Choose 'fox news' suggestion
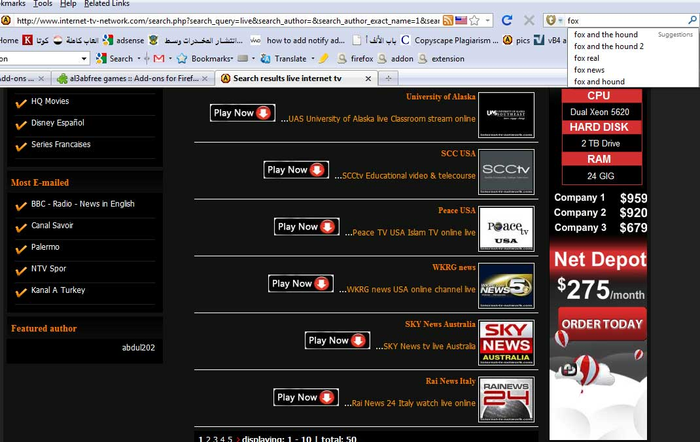 589,70
